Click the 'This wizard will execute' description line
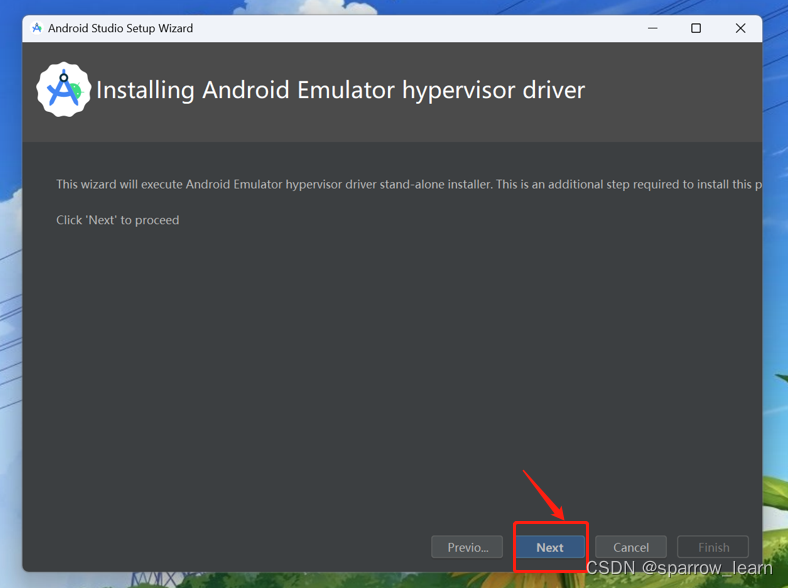788x588 pixels. (x=409, y=184)
